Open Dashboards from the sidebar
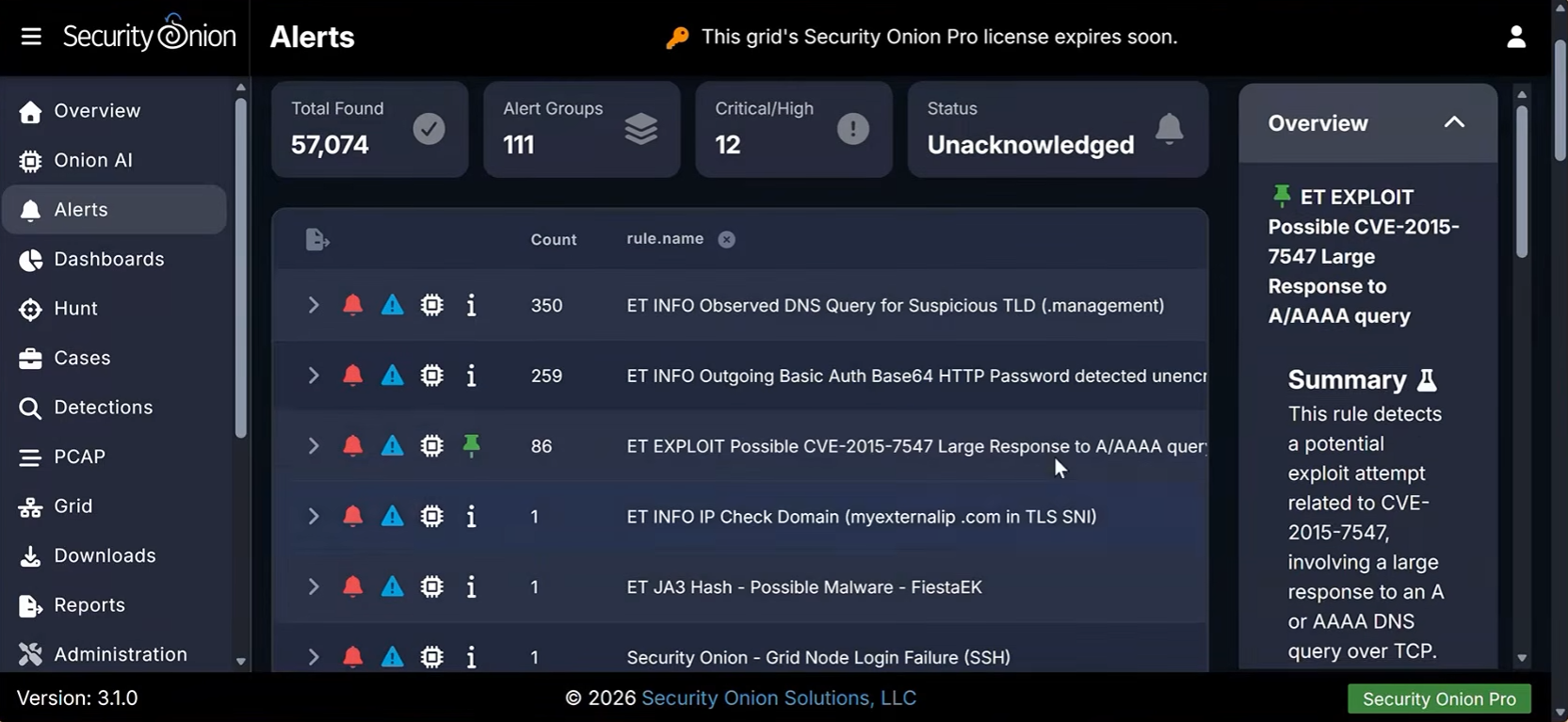Image resolution: width=1568 pixels, height=722 pixels. click(114, 259)
